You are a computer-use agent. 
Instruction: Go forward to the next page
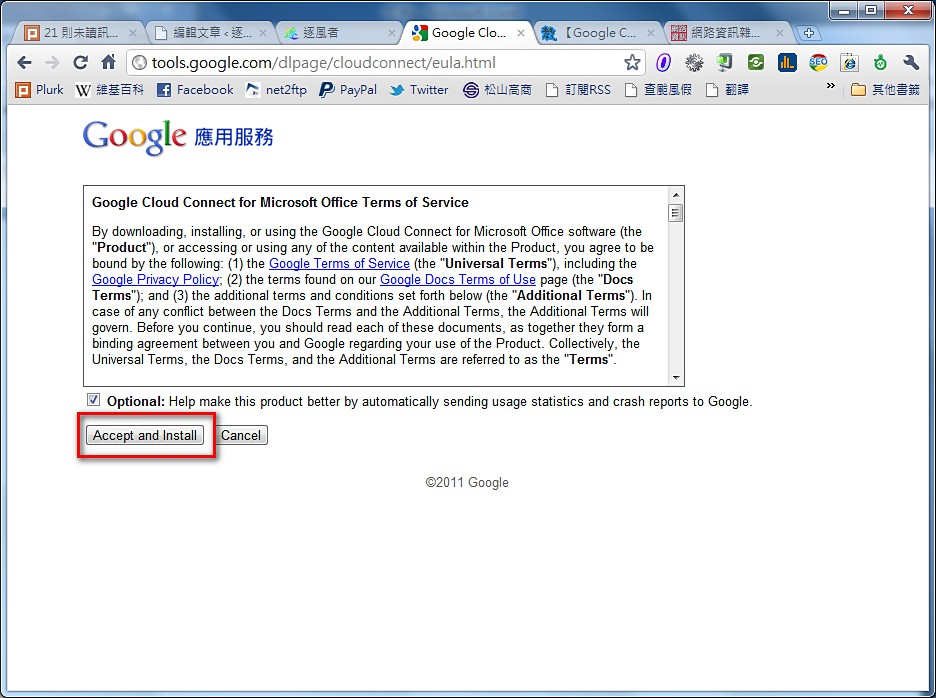(x=53, y=62)
